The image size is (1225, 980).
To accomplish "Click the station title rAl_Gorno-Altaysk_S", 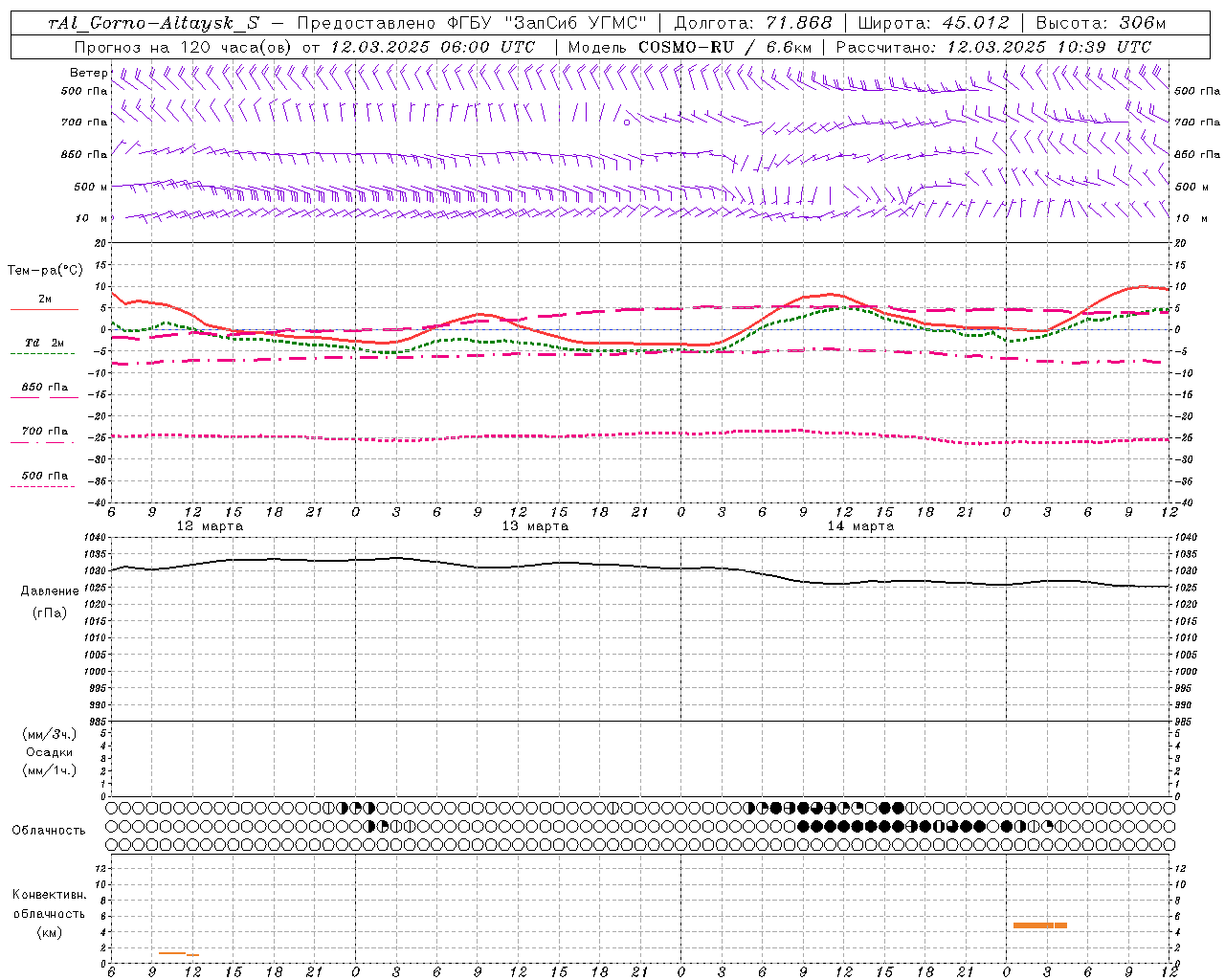I will coord(153,23).
